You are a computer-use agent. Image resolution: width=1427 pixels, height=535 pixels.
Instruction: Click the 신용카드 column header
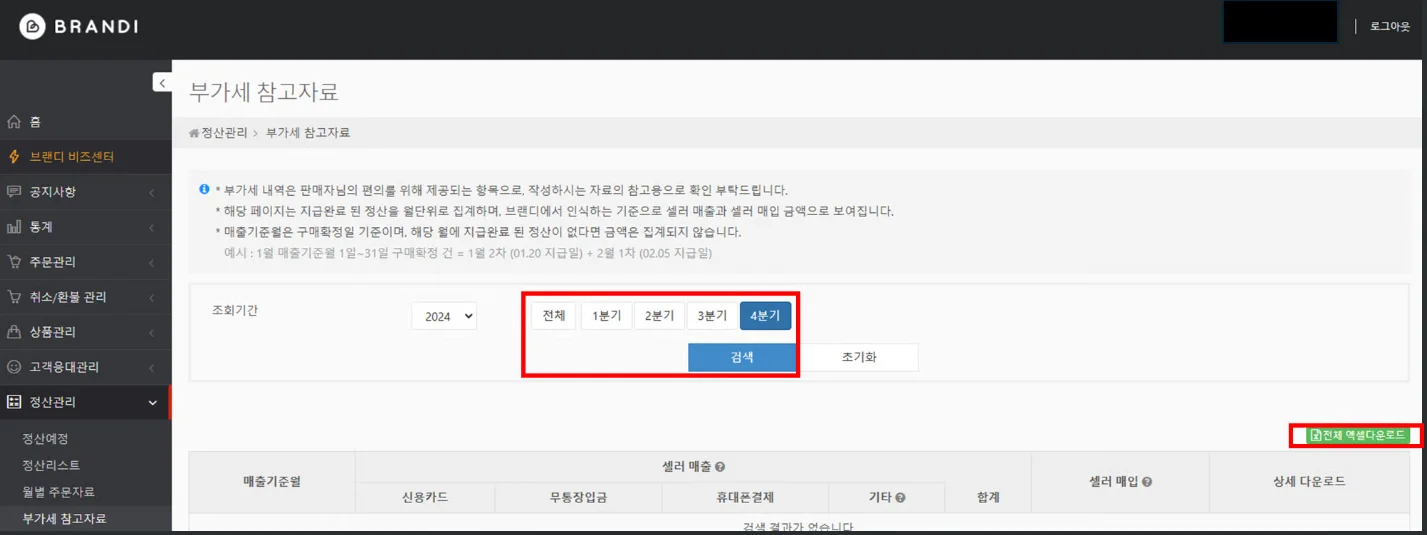click(425, 497)
